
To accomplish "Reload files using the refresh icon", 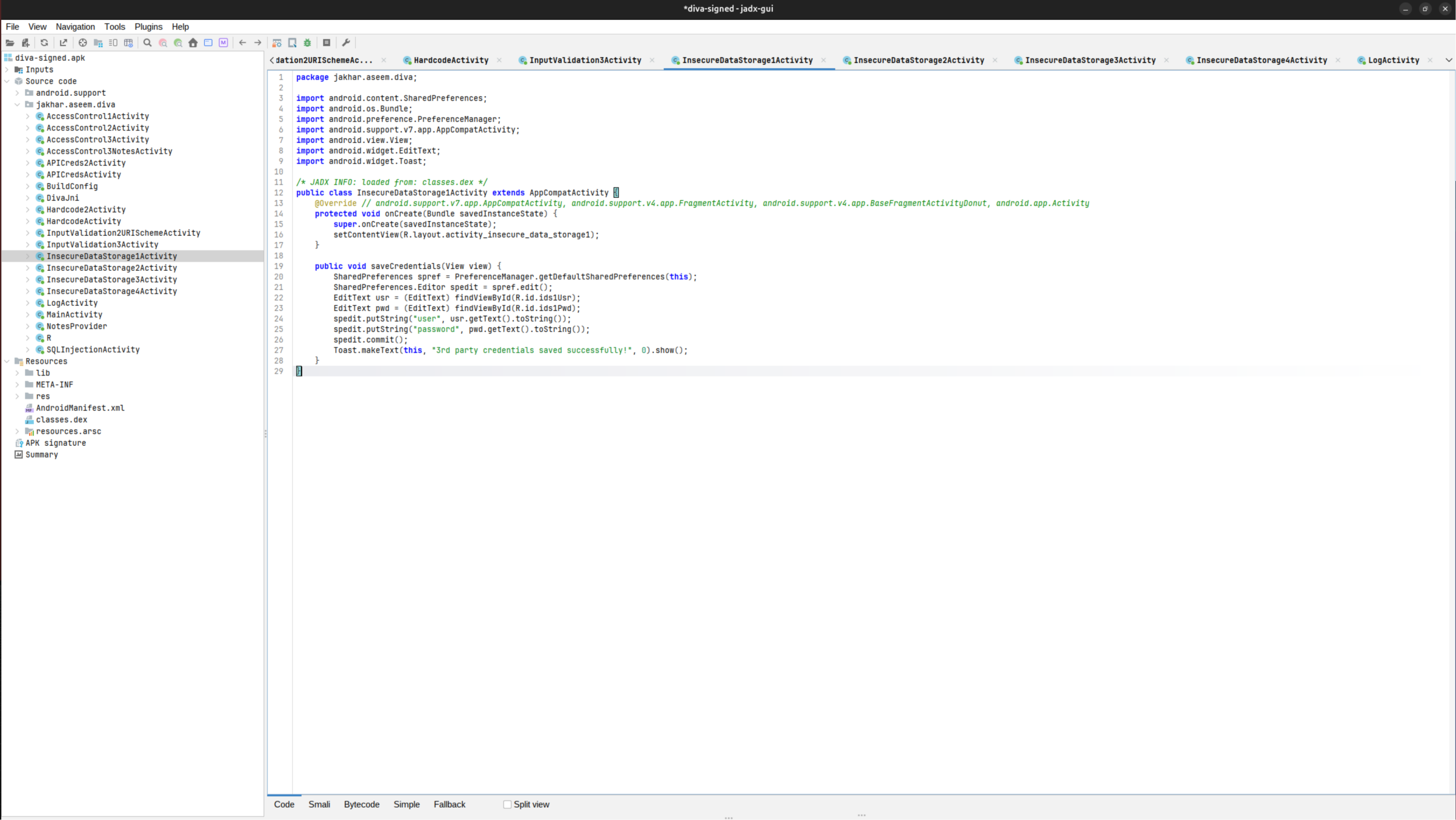I will (x=44, y=43).
